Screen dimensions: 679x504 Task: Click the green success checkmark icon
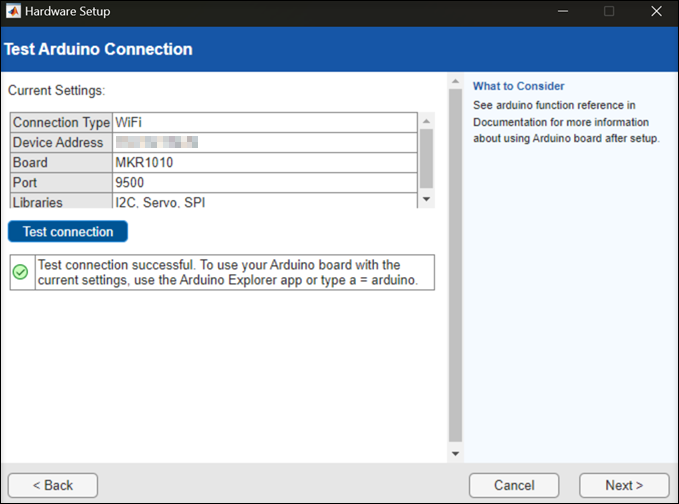20,272
